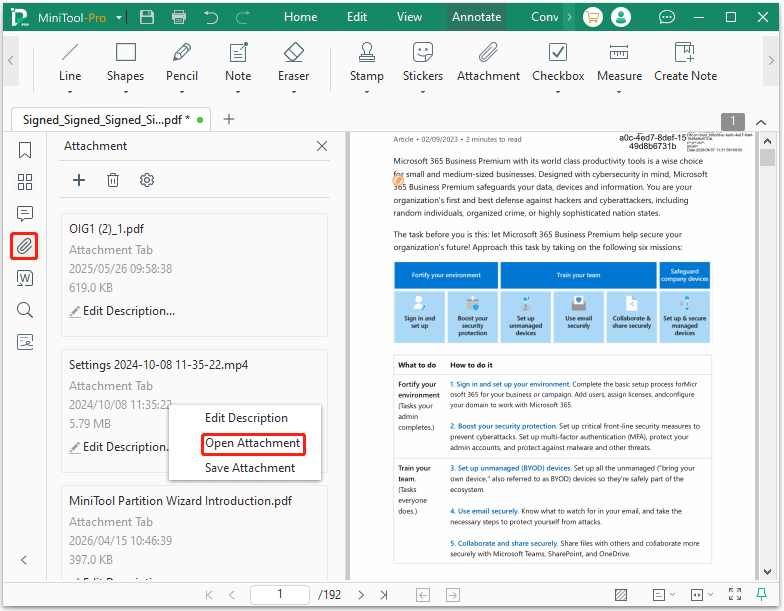This screenshot has height=611, width=784.
Task: Open the comments sidebar panel
Action: tap(25, 214)
